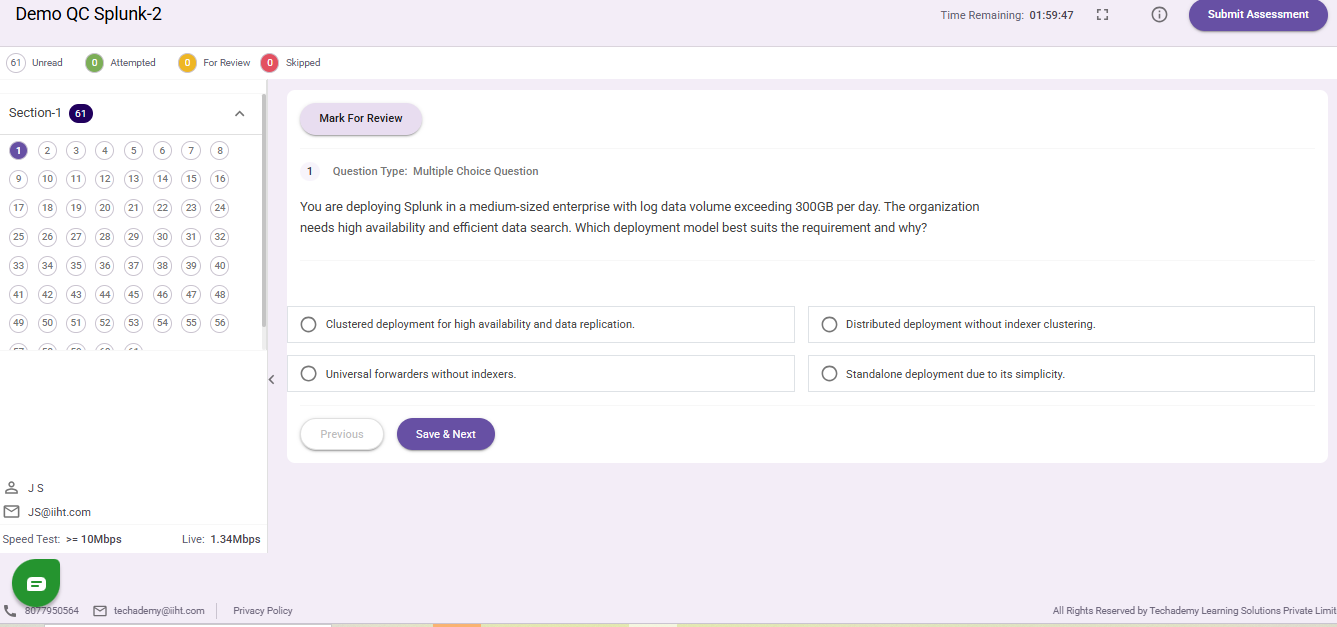
Task: Select the Universal forwarders without indexers option
Action: 309,374
